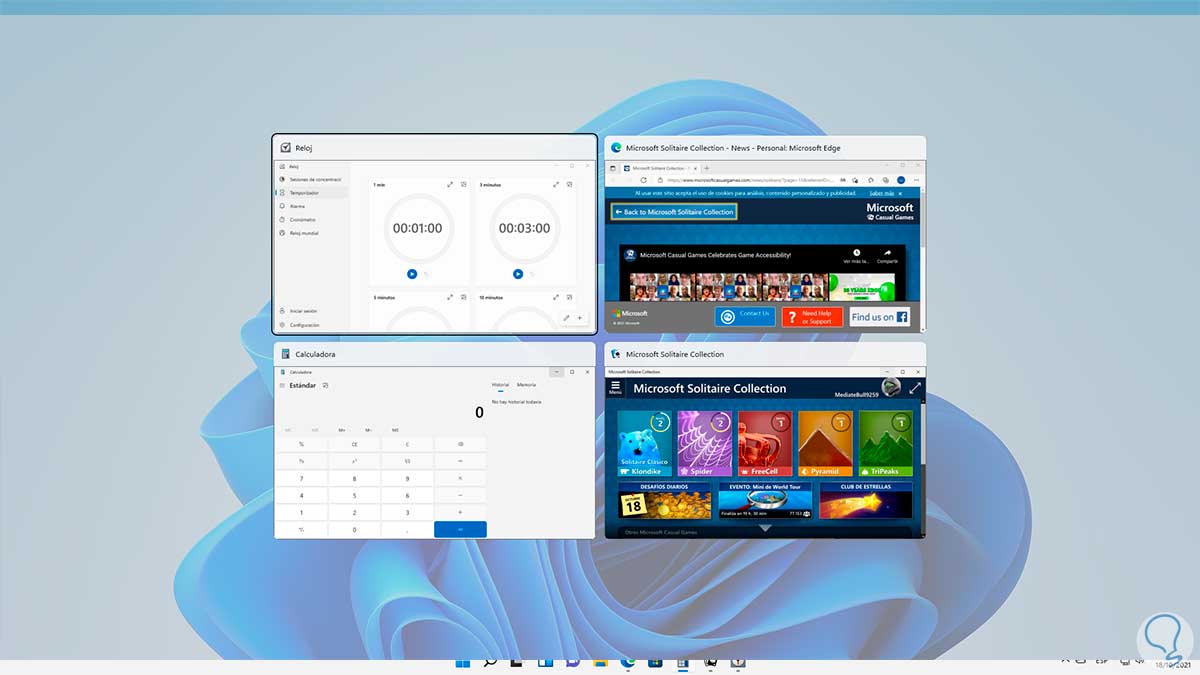
Task: Open Sesiones de concentración in Reloj
Action: pos(312,179)
